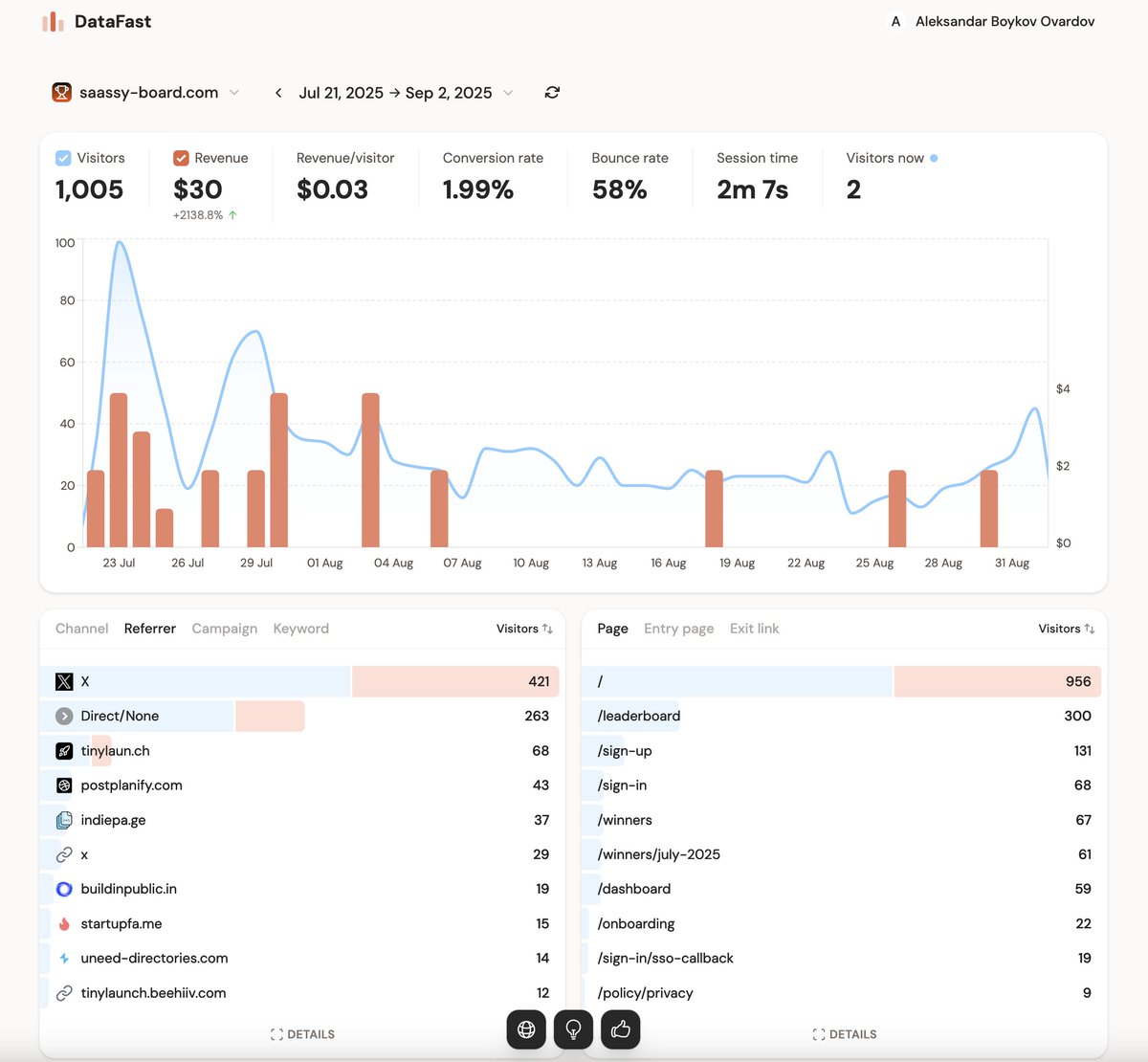Go to previous date range with left chevron
This screenshot has height=1062, width=1148.
(x=277, y=93)
